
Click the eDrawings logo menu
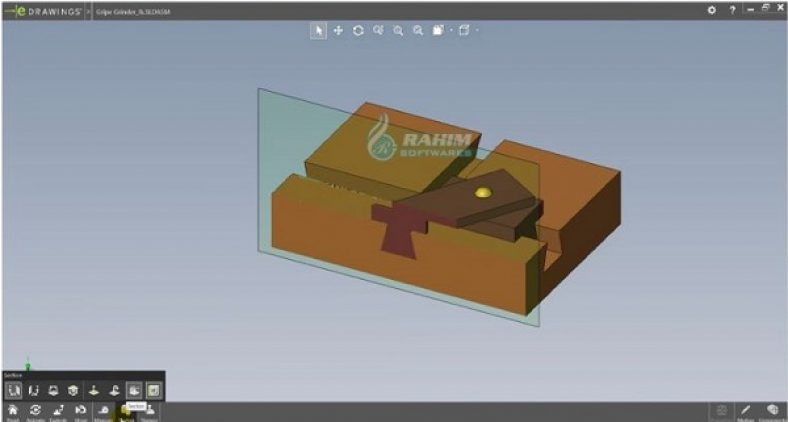[x=43, y=11]
